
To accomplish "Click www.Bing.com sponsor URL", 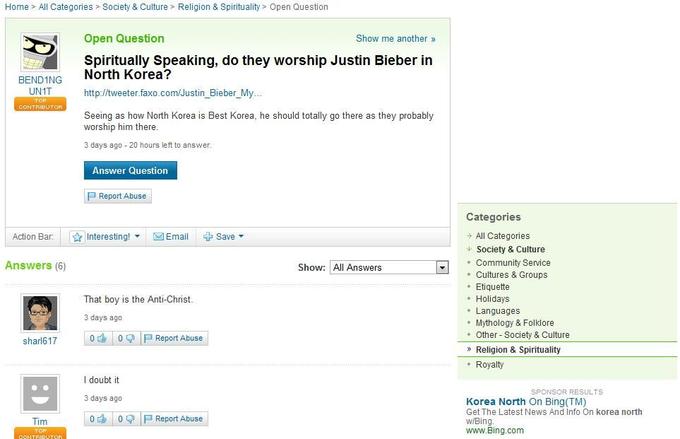I will click(495, 430).
